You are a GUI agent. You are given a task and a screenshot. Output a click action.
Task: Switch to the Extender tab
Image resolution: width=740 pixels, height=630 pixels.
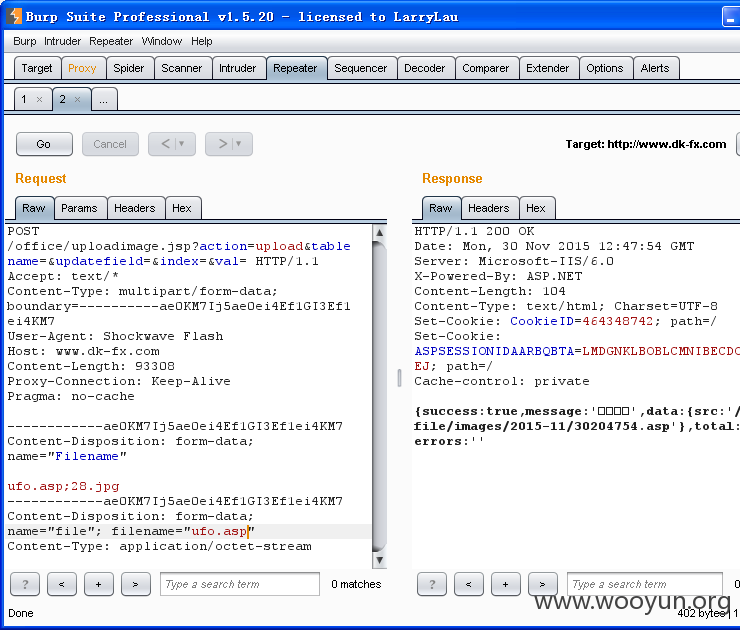click(x=547, y=68)
